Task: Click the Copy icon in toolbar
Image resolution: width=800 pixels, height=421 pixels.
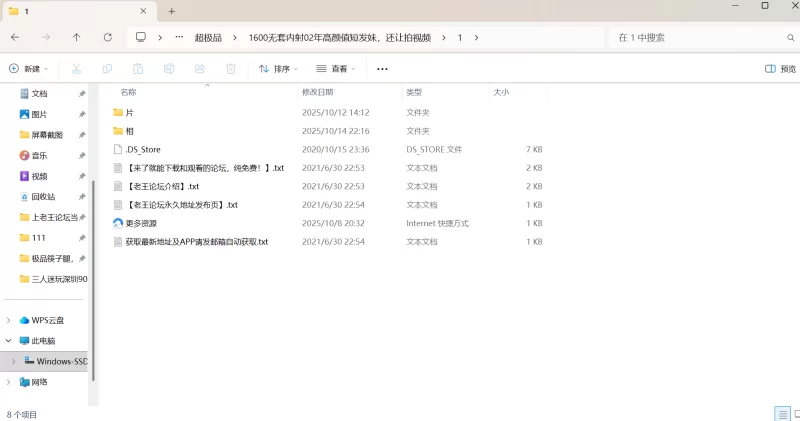Action: click(107, 69)
